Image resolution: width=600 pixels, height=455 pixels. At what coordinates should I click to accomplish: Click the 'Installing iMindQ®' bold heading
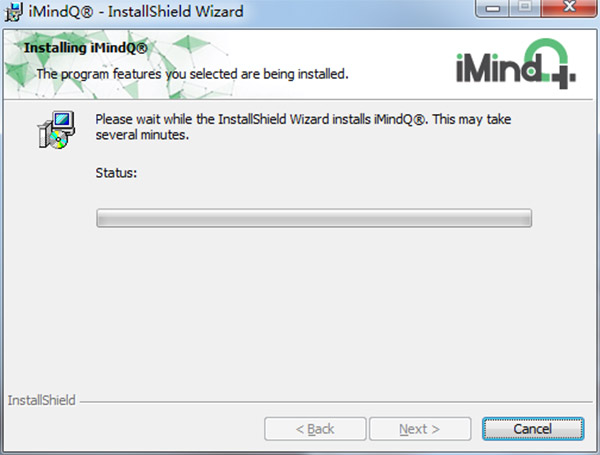coord(86,48)
